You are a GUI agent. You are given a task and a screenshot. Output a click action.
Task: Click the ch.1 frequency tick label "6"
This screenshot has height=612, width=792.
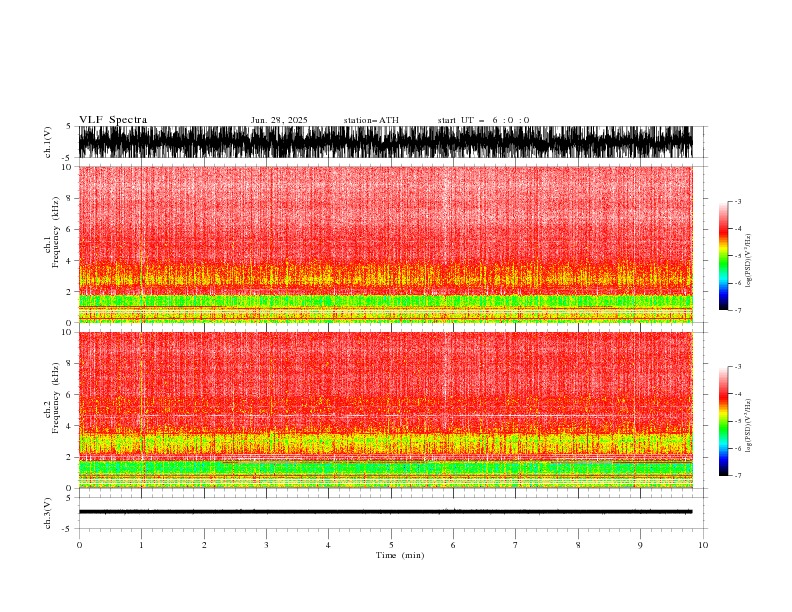(69, 229)
